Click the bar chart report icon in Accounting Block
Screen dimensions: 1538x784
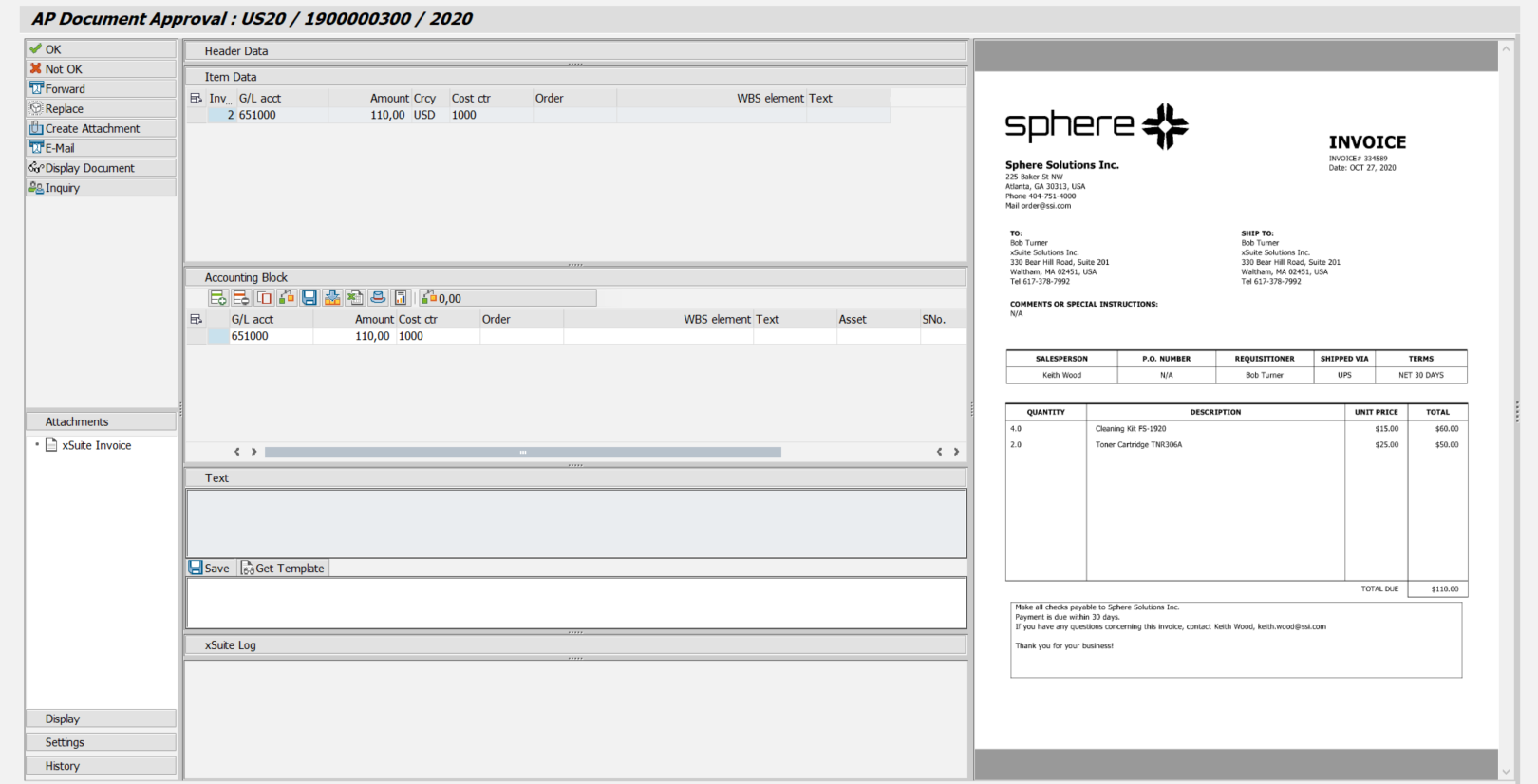(401, 298)
